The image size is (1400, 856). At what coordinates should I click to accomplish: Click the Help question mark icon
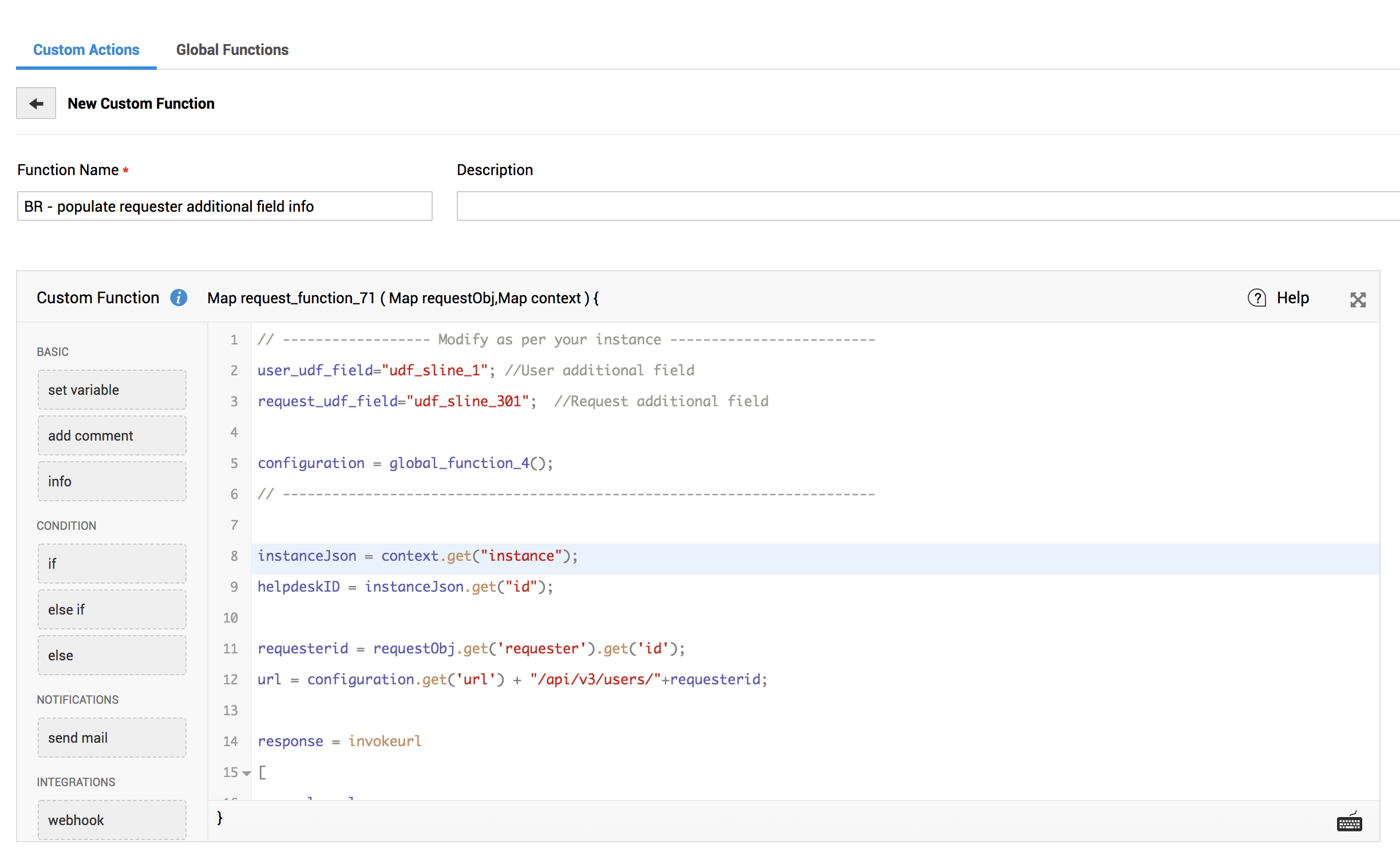[1256, 298]
